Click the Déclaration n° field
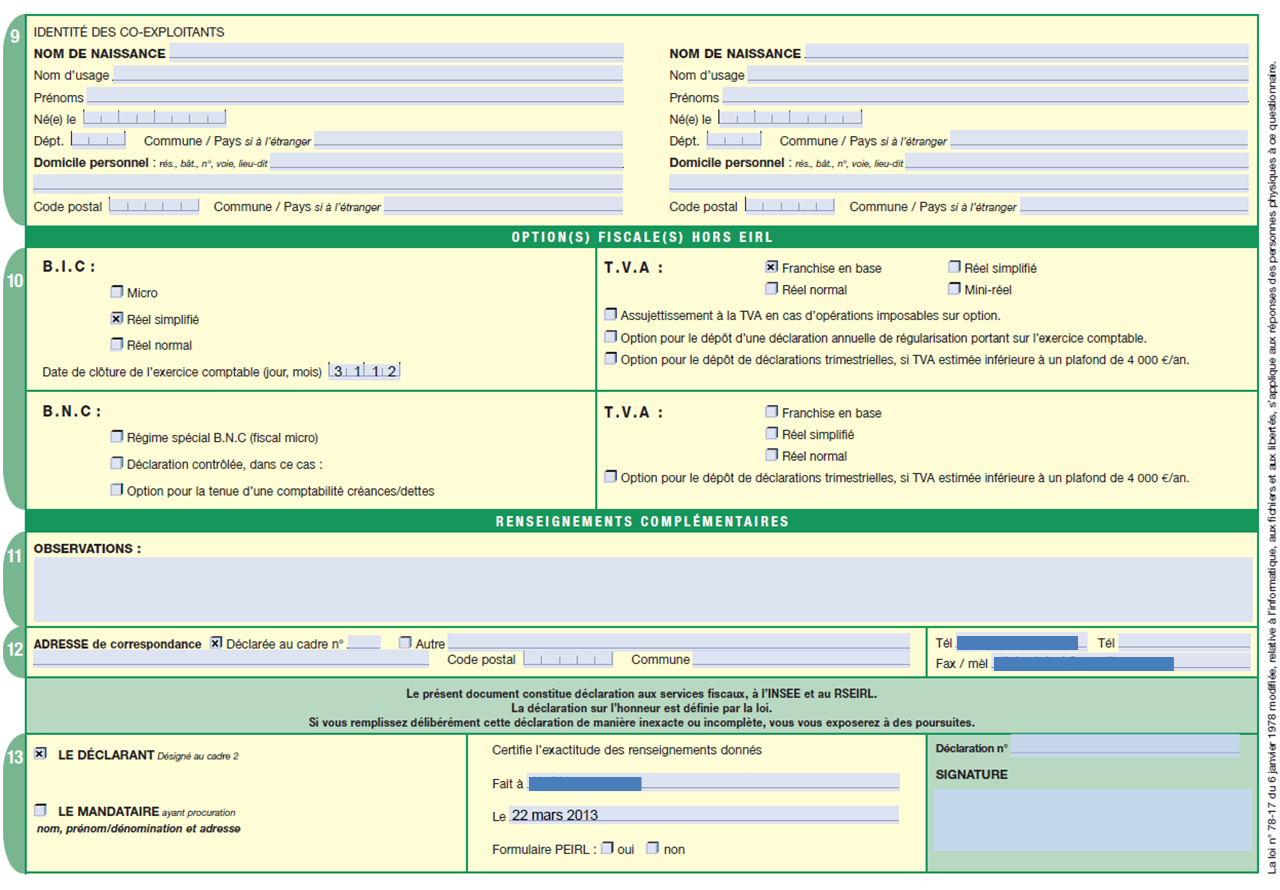The height and width of the screenshot is (890, 1280). (x=1125, y=746)
